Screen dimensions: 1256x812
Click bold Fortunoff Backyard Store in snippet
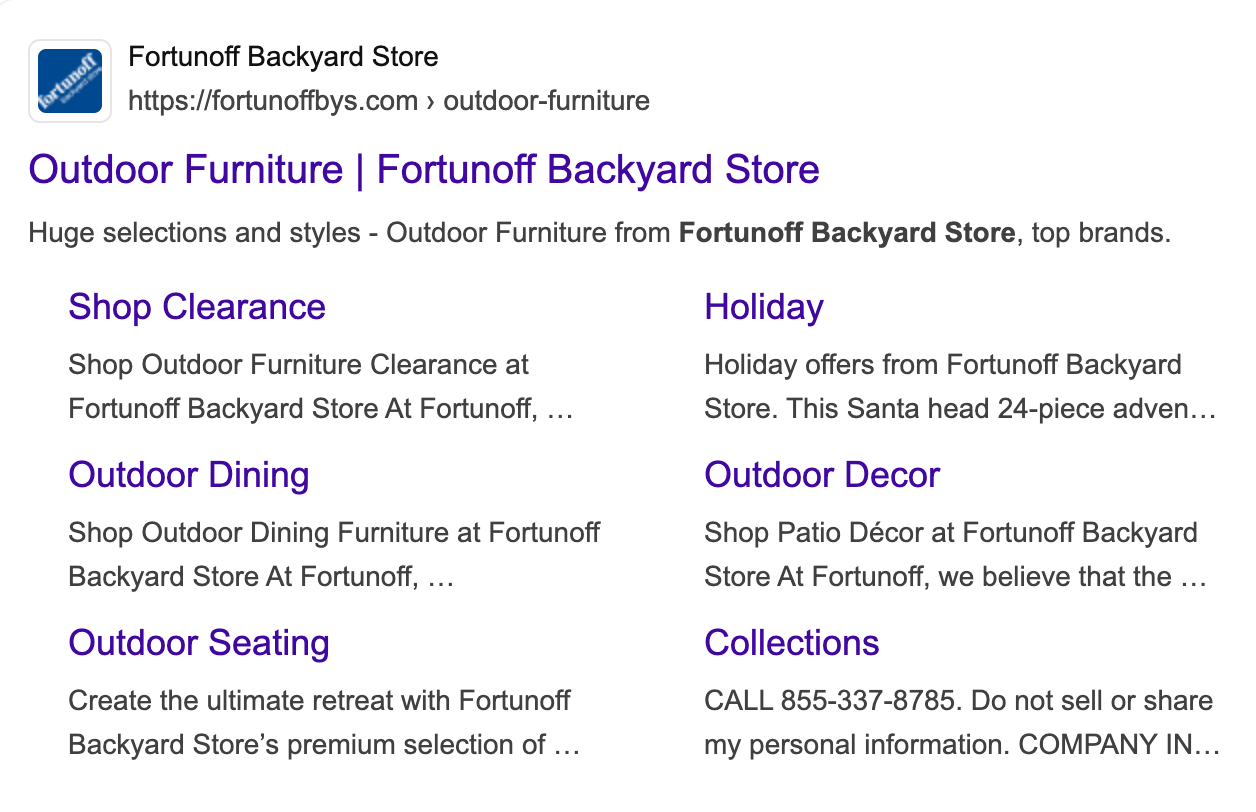tap(846, 234)
